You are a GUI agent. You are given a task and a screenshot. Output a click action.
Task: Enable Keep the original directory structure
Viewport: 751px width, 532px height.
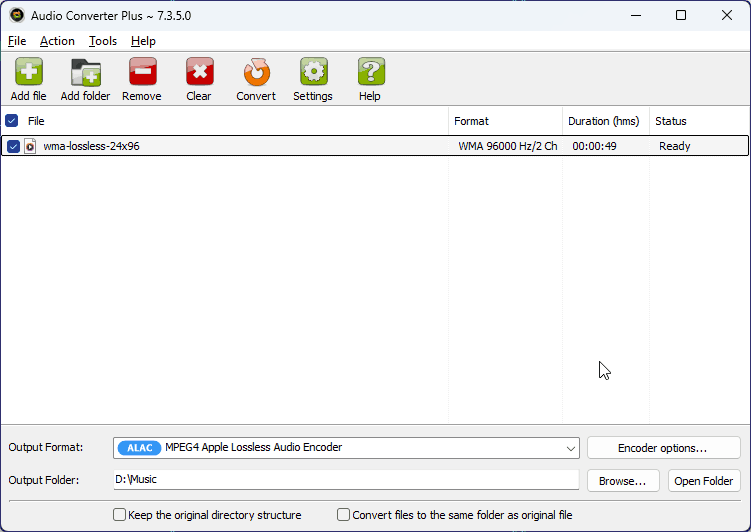coord(119,515)
